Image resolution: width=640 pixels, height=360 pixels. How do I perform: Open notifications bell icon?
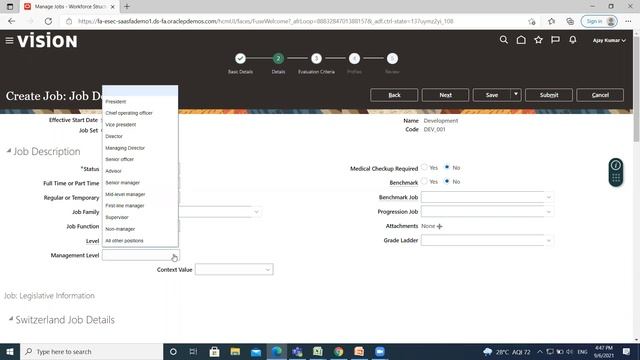coord(573,40)
